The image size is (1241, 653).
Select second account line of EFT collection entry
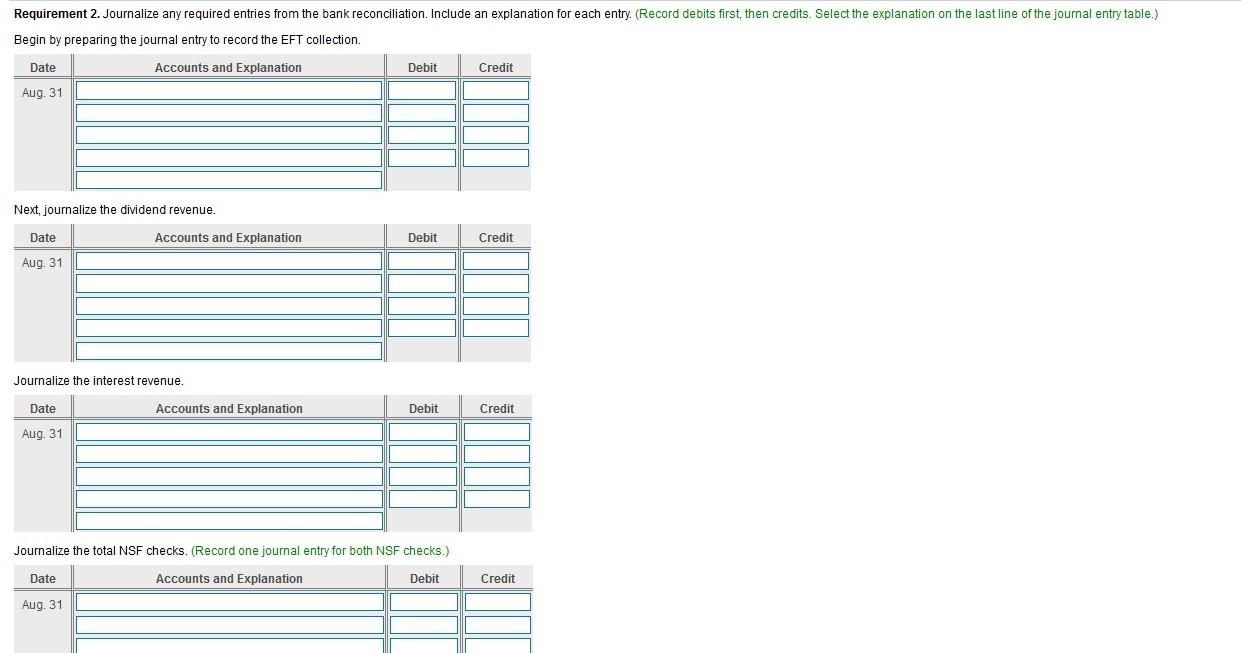click(229, 113)
